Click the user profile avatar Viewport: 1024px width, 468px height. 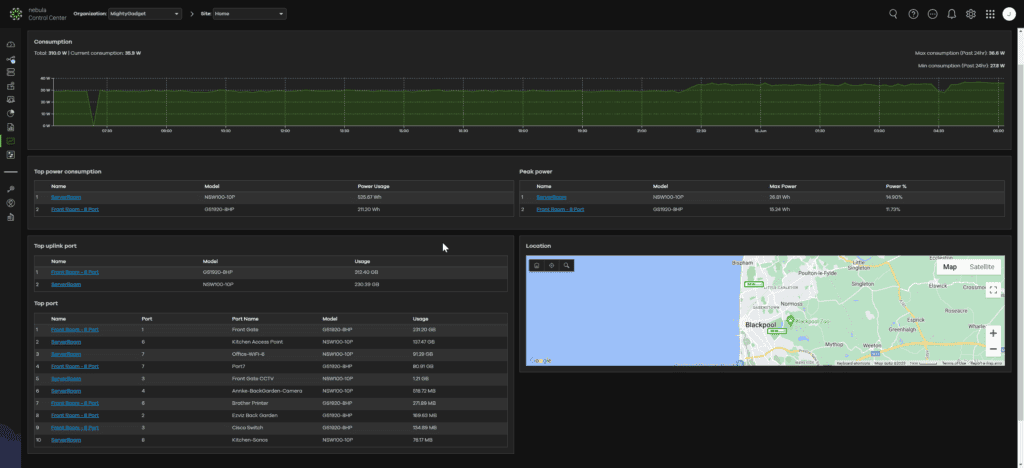click(x=1008, y=14)
